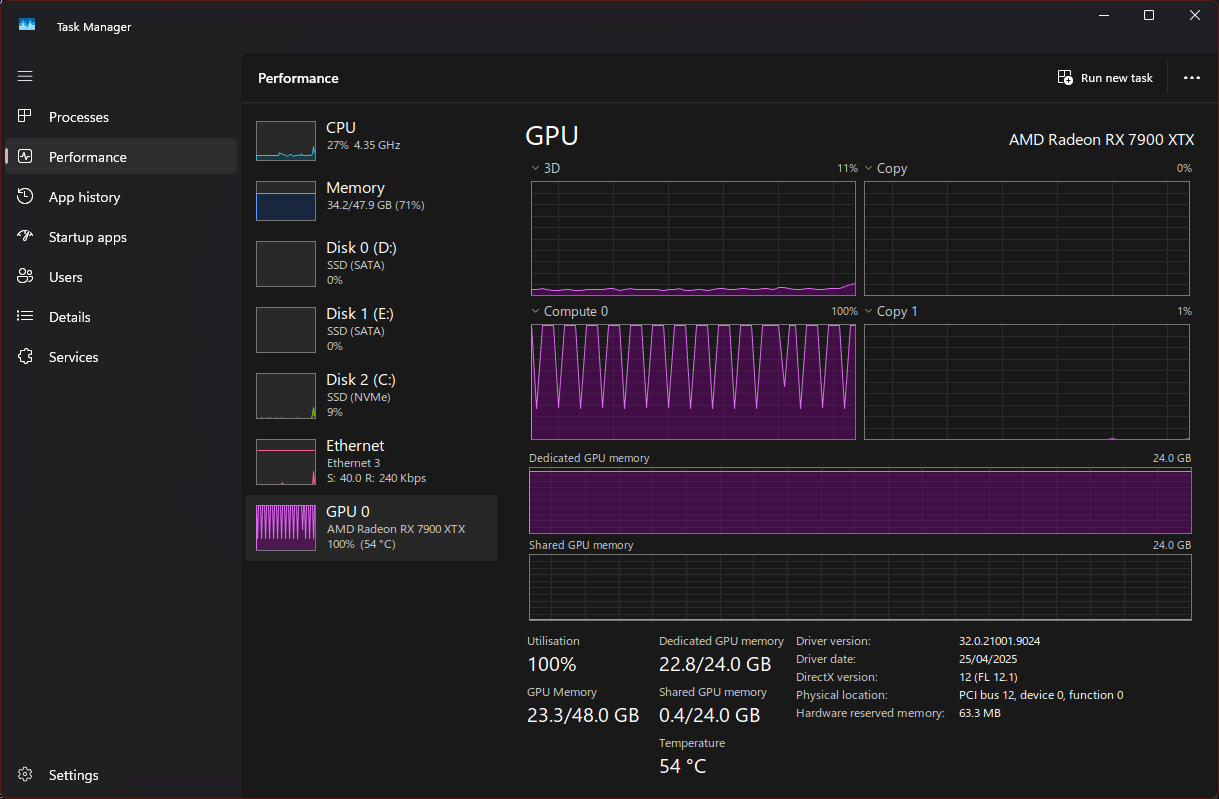
Task: Select the GPU 0 thumbnail graph
Action: pyautogui.click(x=286, y=528)
